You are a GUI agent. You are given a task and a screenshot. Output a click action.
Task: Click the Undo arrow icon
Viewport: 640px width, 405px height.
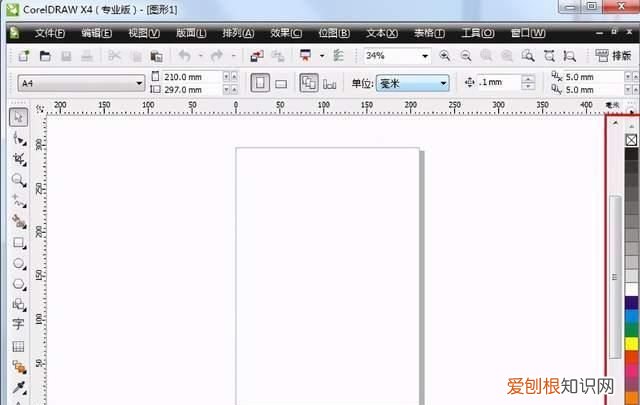[x=184, y=57]
